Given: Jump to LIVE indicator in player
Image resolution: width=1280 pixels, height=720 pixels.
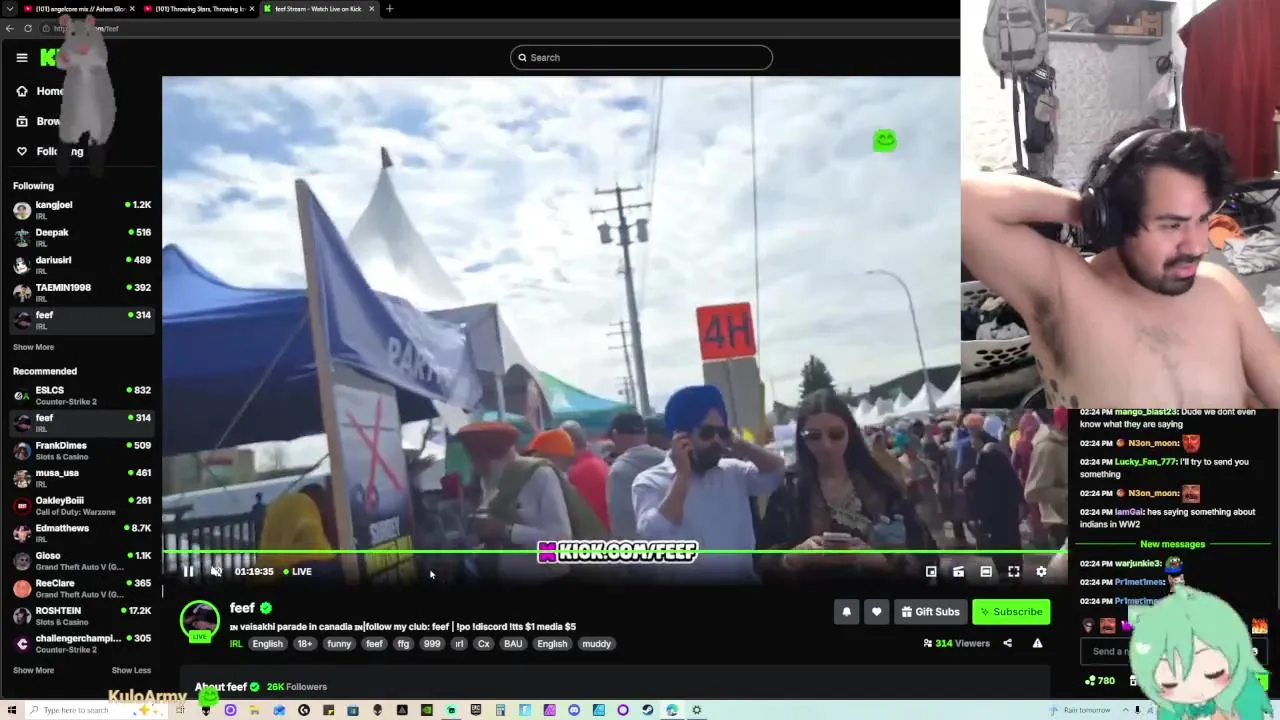Looking at the screenshot, I should click(x=297, y=572).
